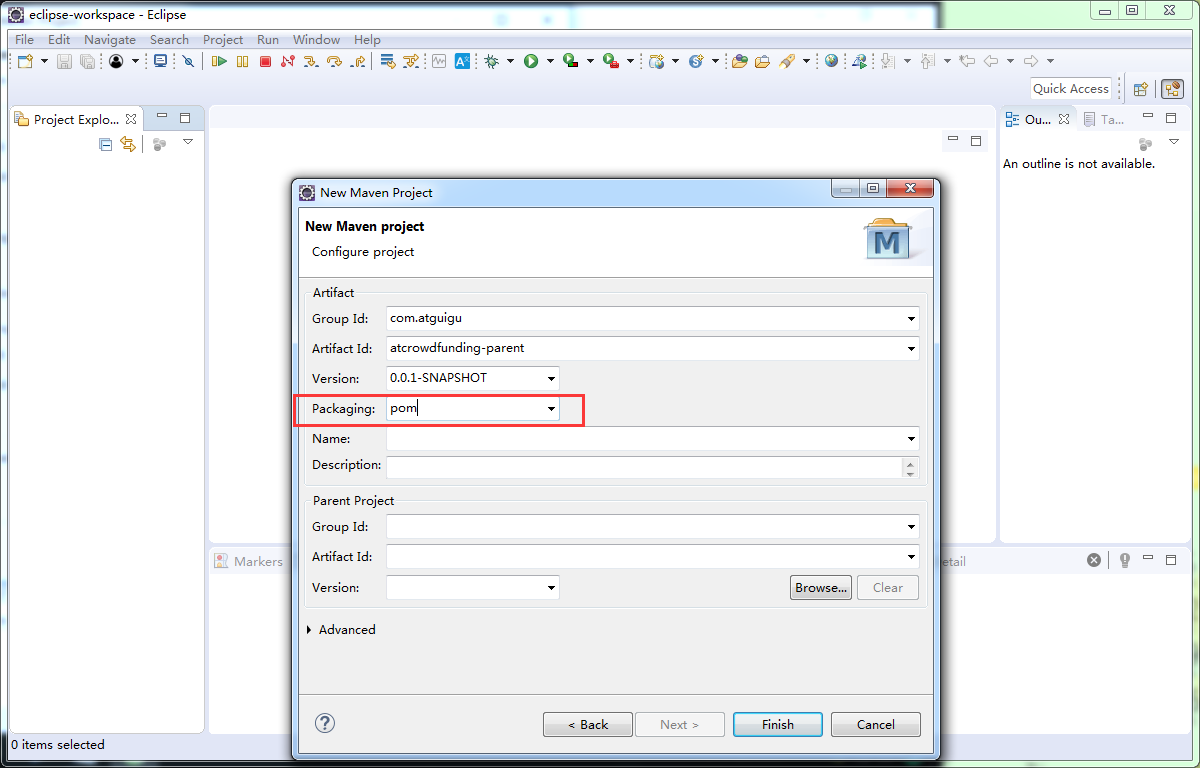1200x768 pixels.
Task: Open Project Explorer View Menu triangle
Action: (x=188, y=142)
